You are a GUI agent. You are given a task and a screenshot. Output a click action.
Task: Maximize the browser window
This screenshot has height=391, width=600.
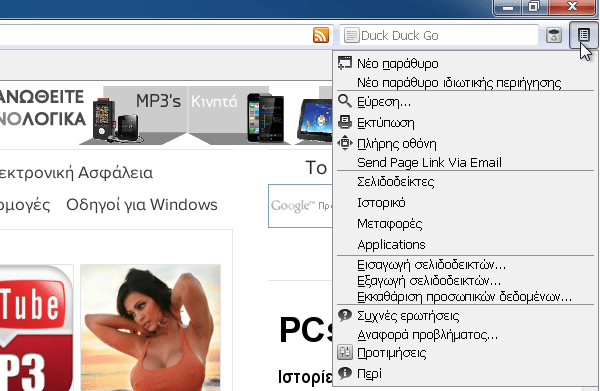click(x=534, y=7)
